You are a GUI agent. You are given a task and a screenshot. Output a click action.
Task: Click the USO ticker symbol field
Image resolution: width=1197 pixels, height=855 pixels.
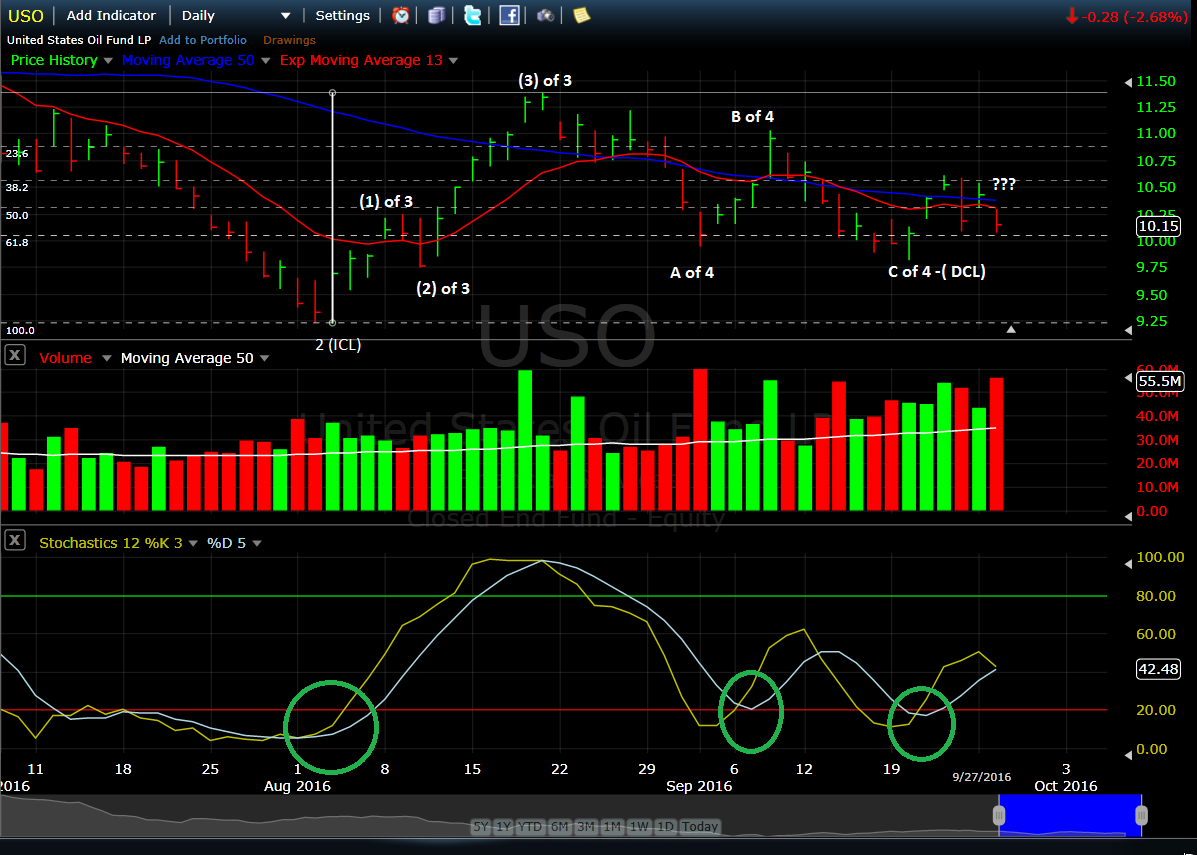[x=26, y=15]
